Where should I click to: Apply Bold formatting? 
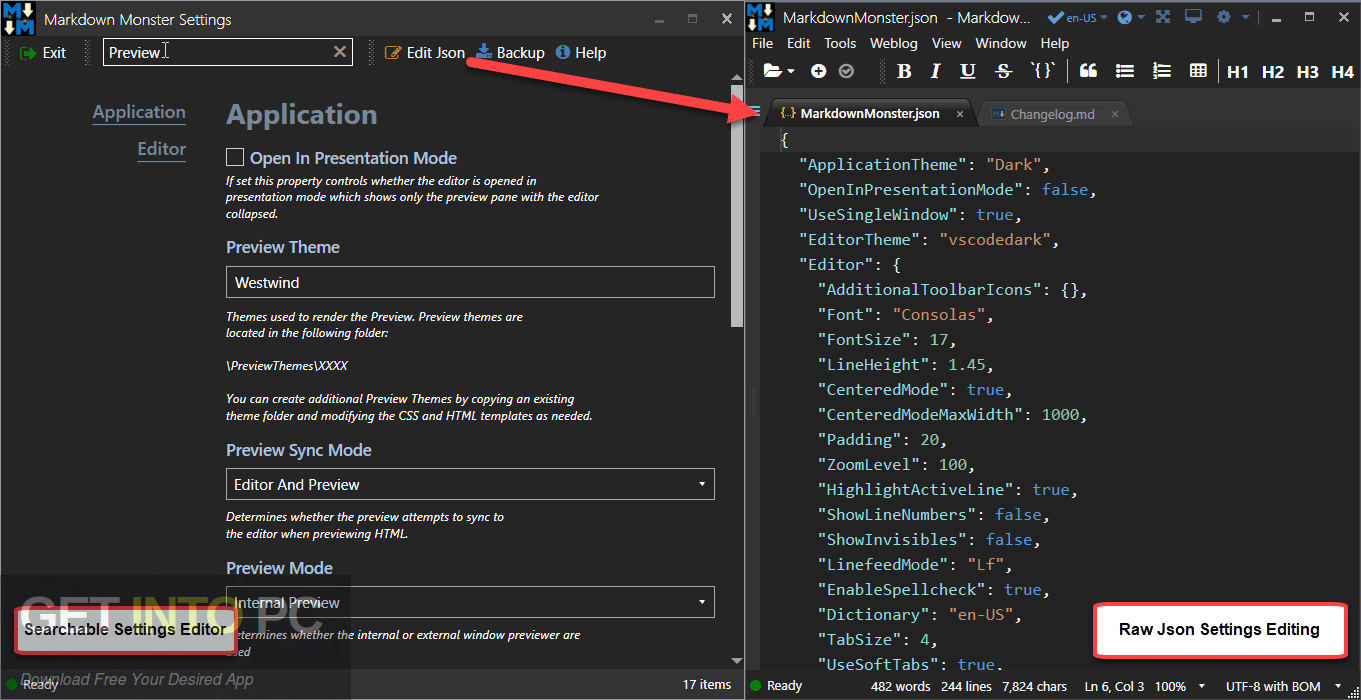pos(904,71)
